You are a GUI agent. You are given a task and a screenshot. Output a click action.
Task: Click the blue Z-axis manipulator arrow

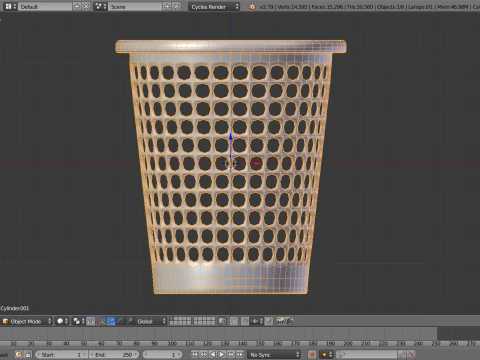[231, 137]
